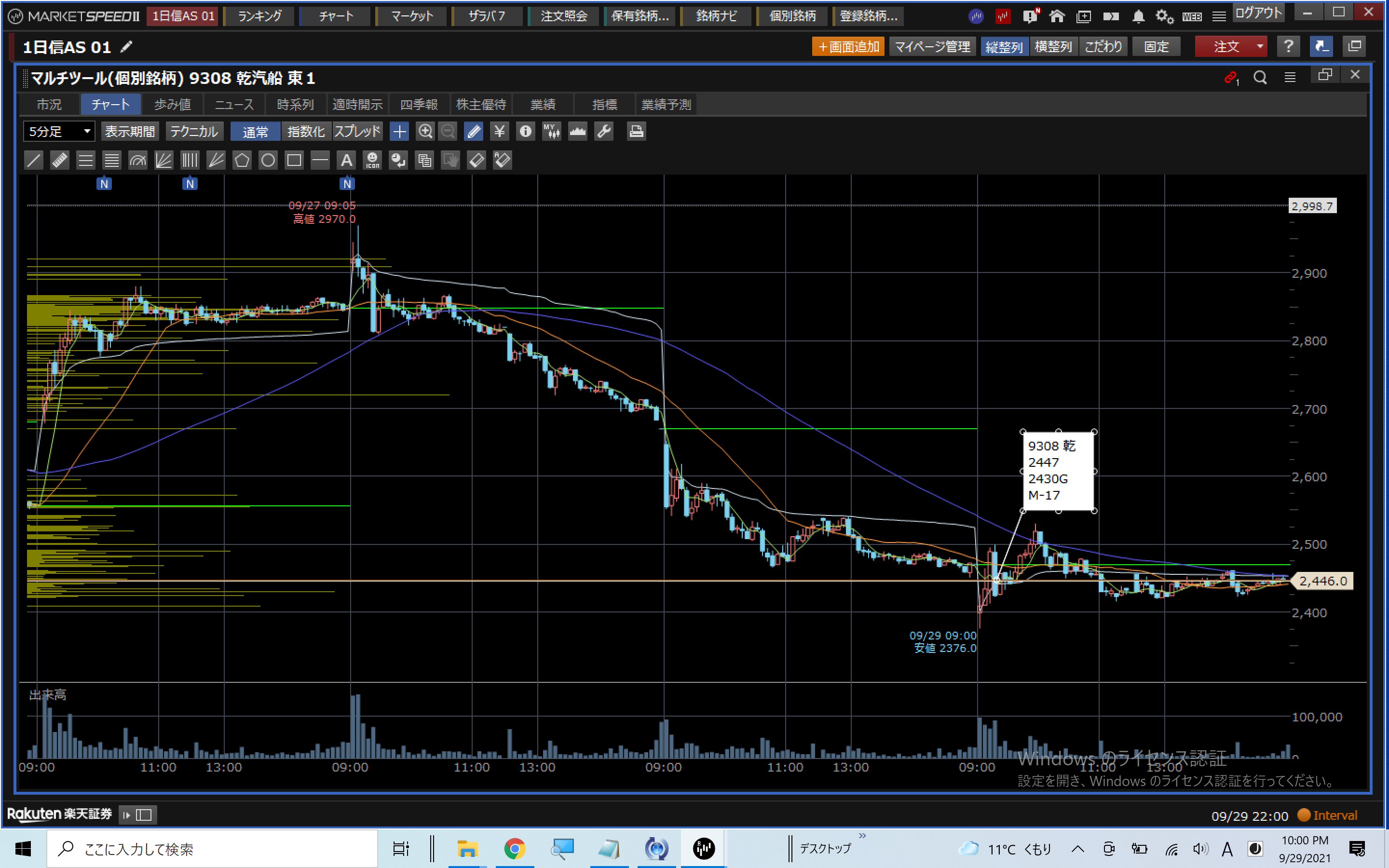Toggle the drawing pencil mode button
This screenshot has height=868, width=1389.
tap(474, 132)
